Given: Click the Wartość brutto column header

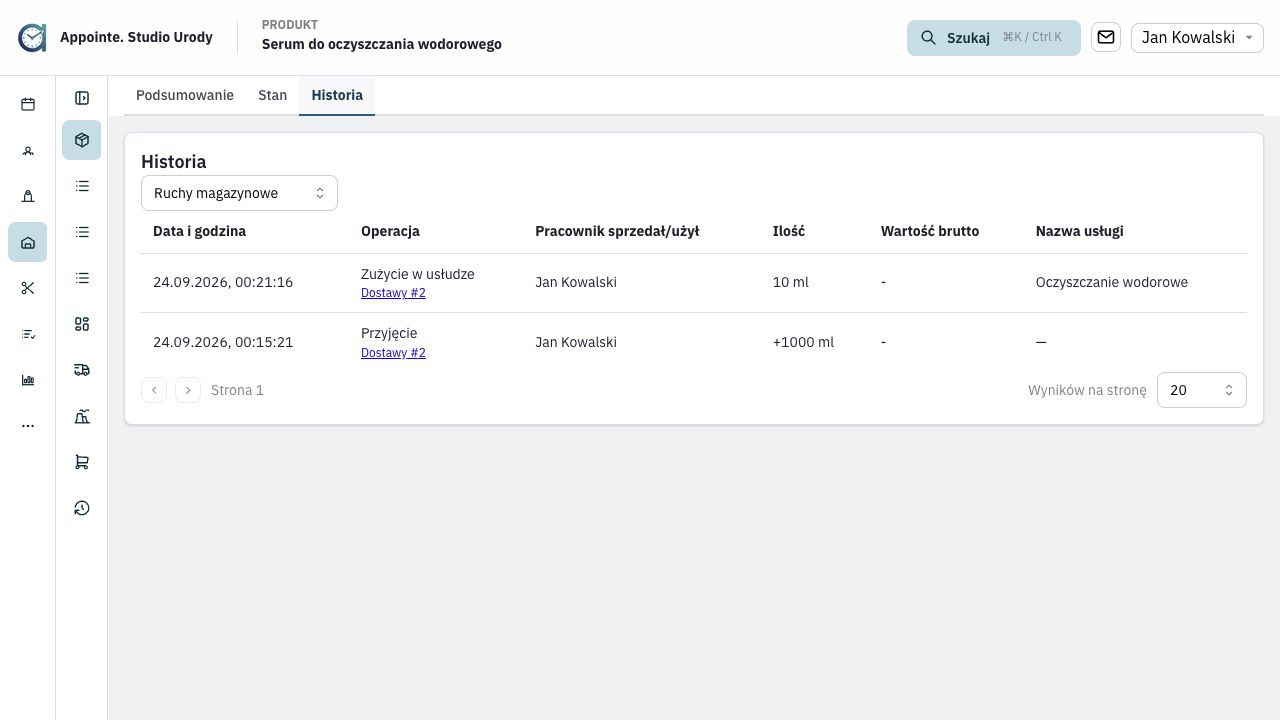Looking at the screenshot, I should tap(930, 231).
